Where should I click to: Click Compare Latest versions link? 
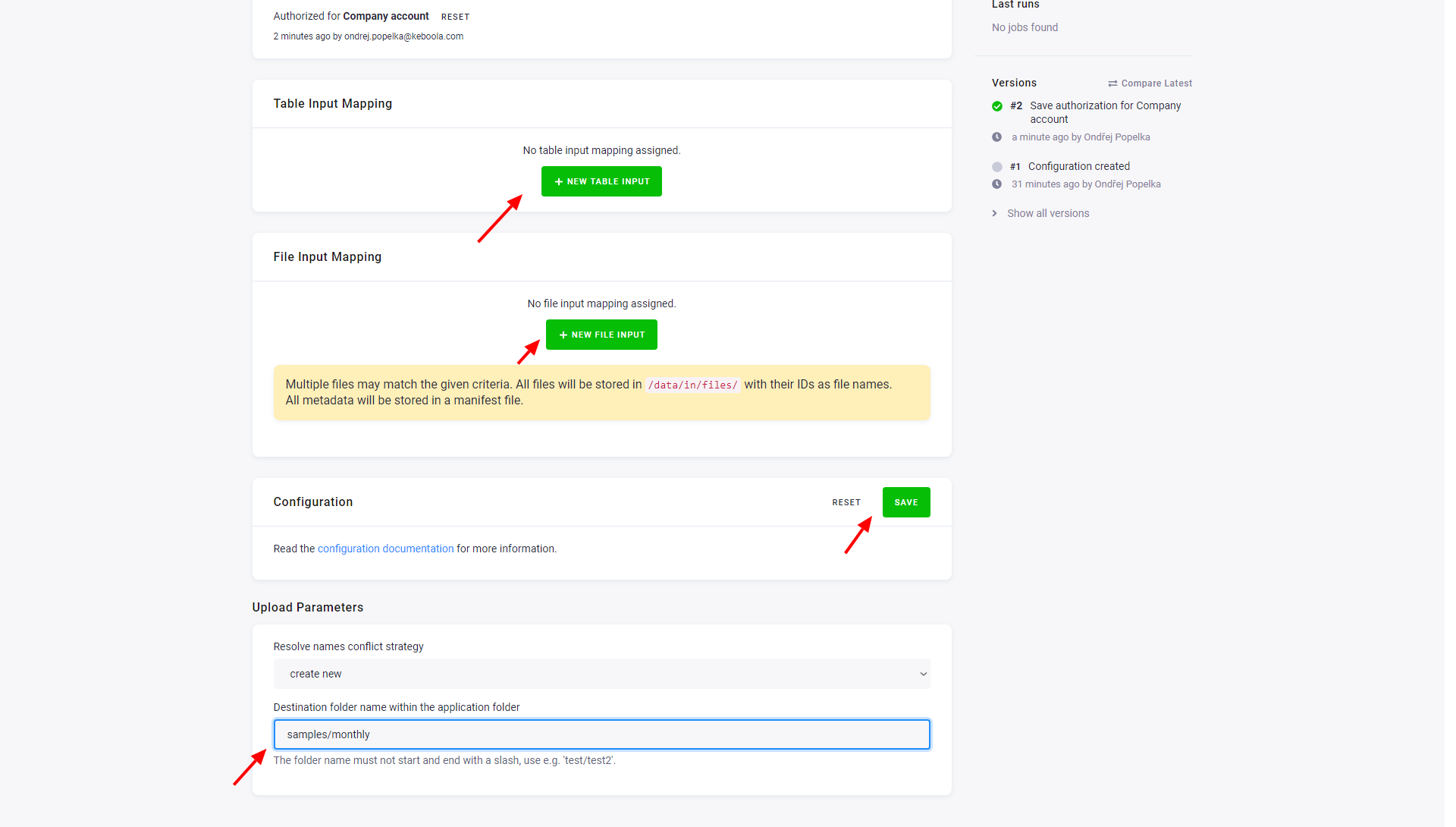(1150, 83)
